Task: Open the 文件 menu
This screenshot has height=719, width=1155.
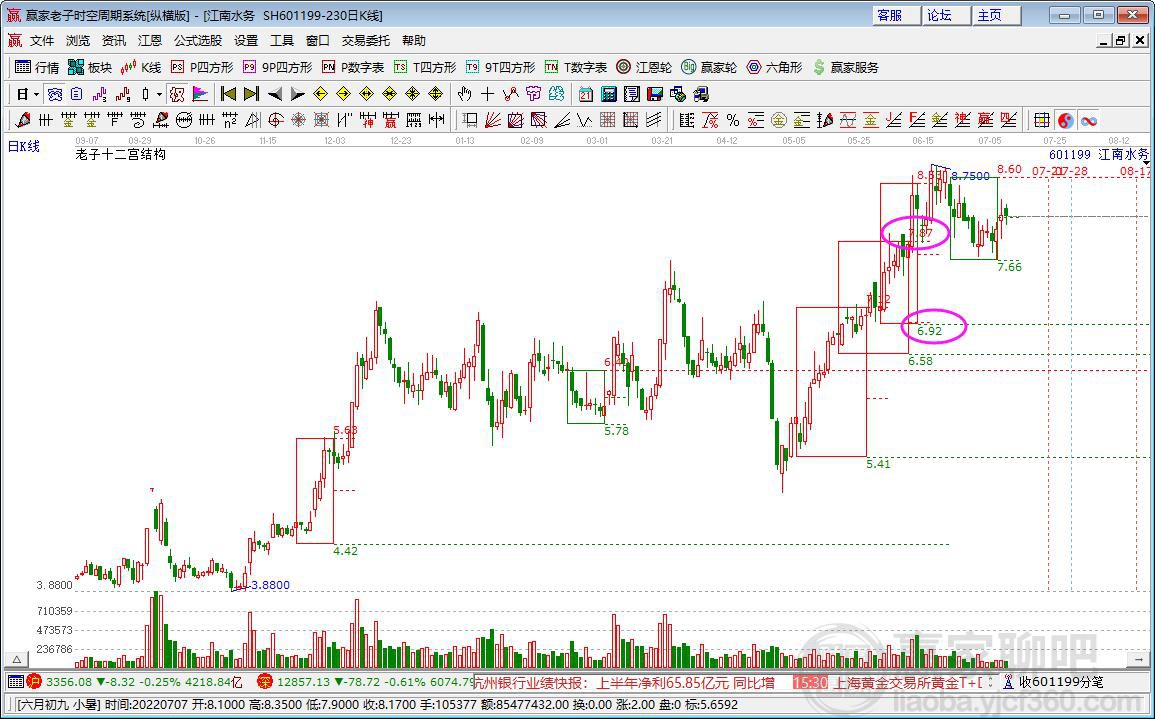Action: 42,41
